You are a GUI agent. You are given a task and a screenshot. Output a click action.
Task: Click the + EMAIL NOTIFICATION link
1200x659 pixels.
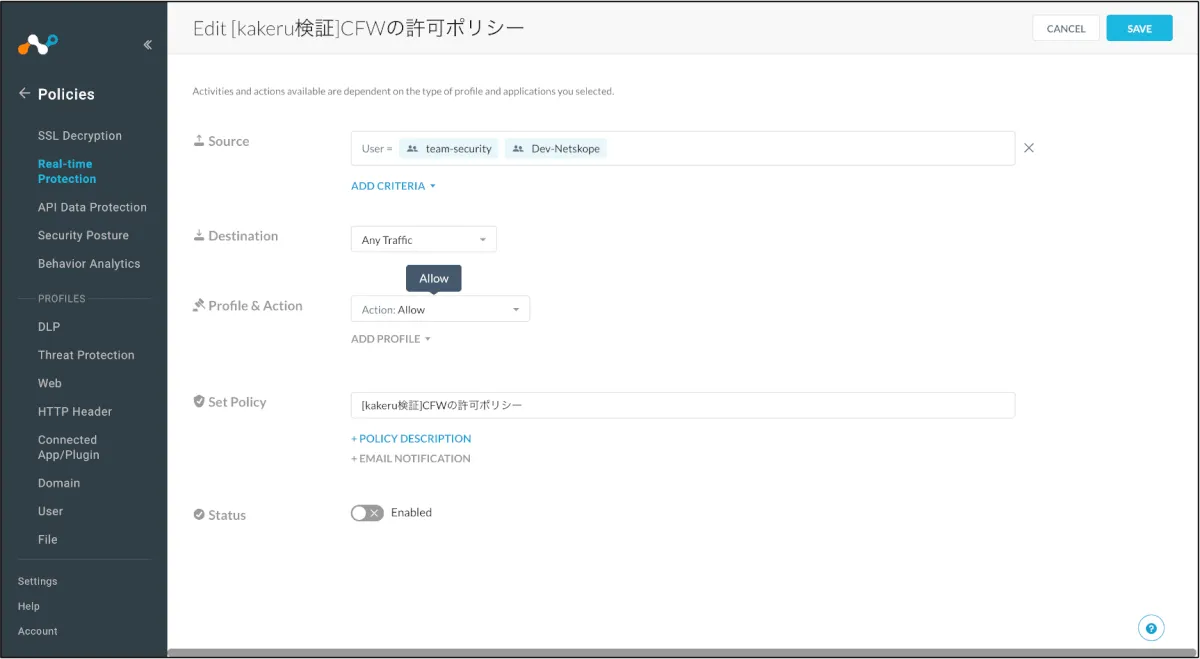click(410, 459)
